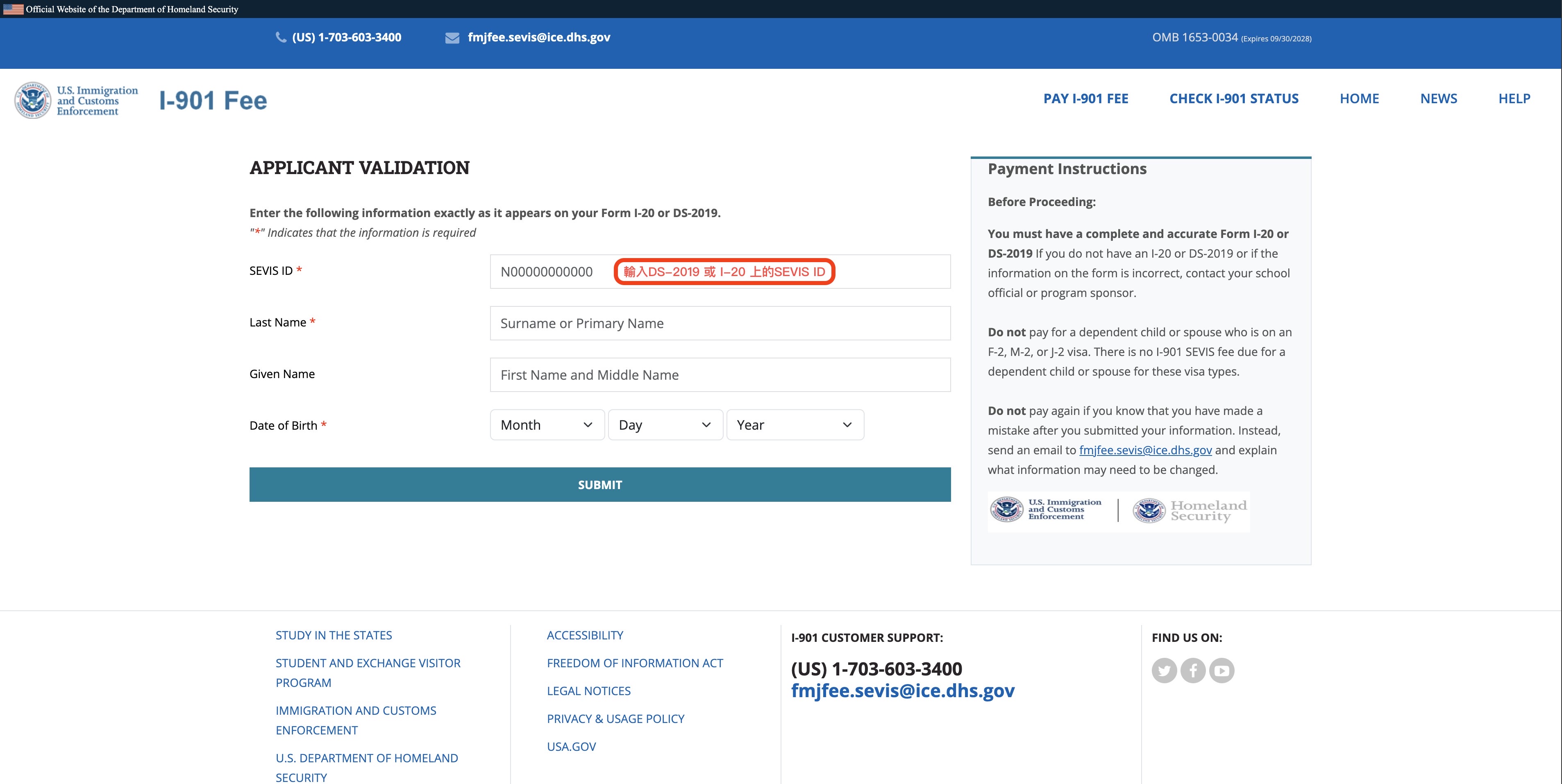Open the STUDY IN THE STATES footer link
1562x784 pixels.
click(x=334, y=635)
